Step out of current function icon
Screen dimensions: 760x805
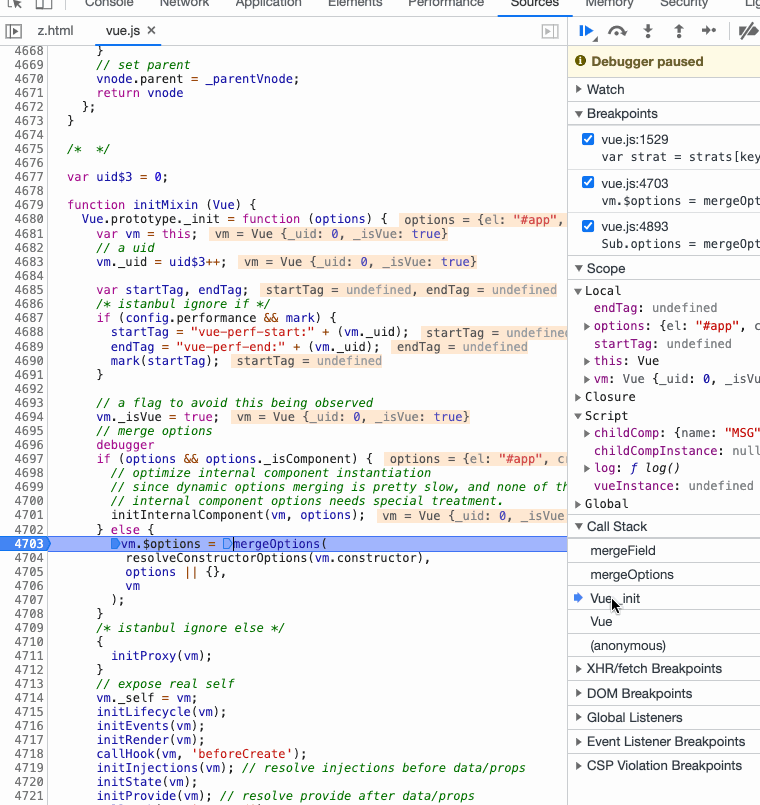678,31
